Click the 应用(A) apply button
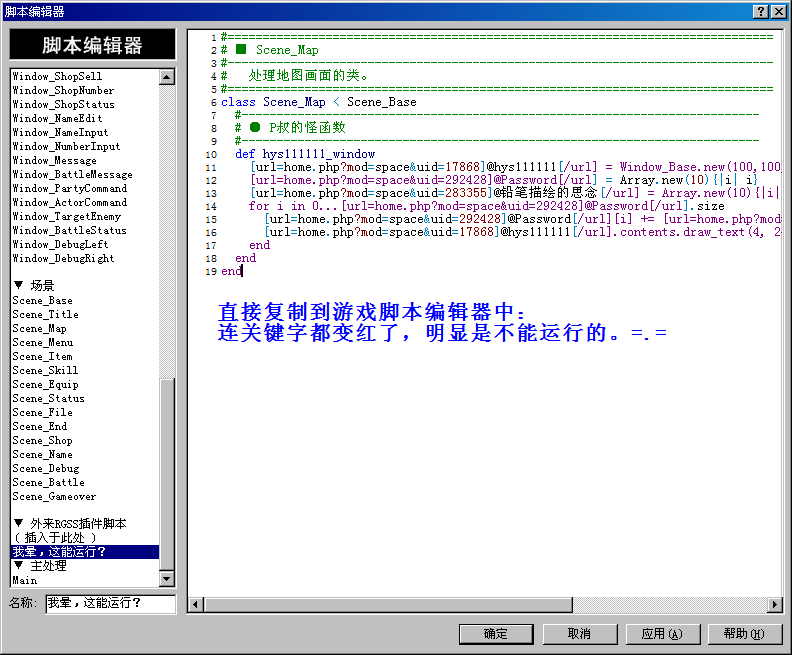The height and width of the screenshot is (655, 792). coord(662,634)
